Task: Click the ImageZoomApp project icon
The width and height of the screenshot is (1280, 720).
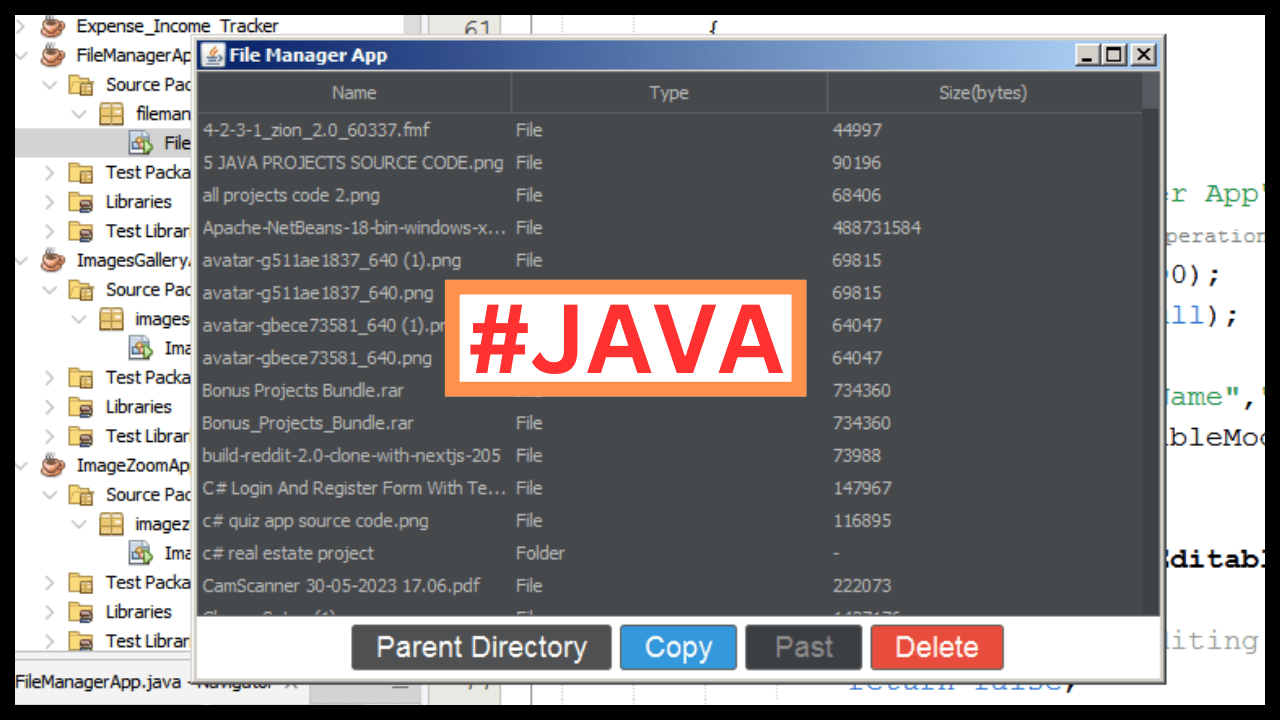Action: pos(52,465)
